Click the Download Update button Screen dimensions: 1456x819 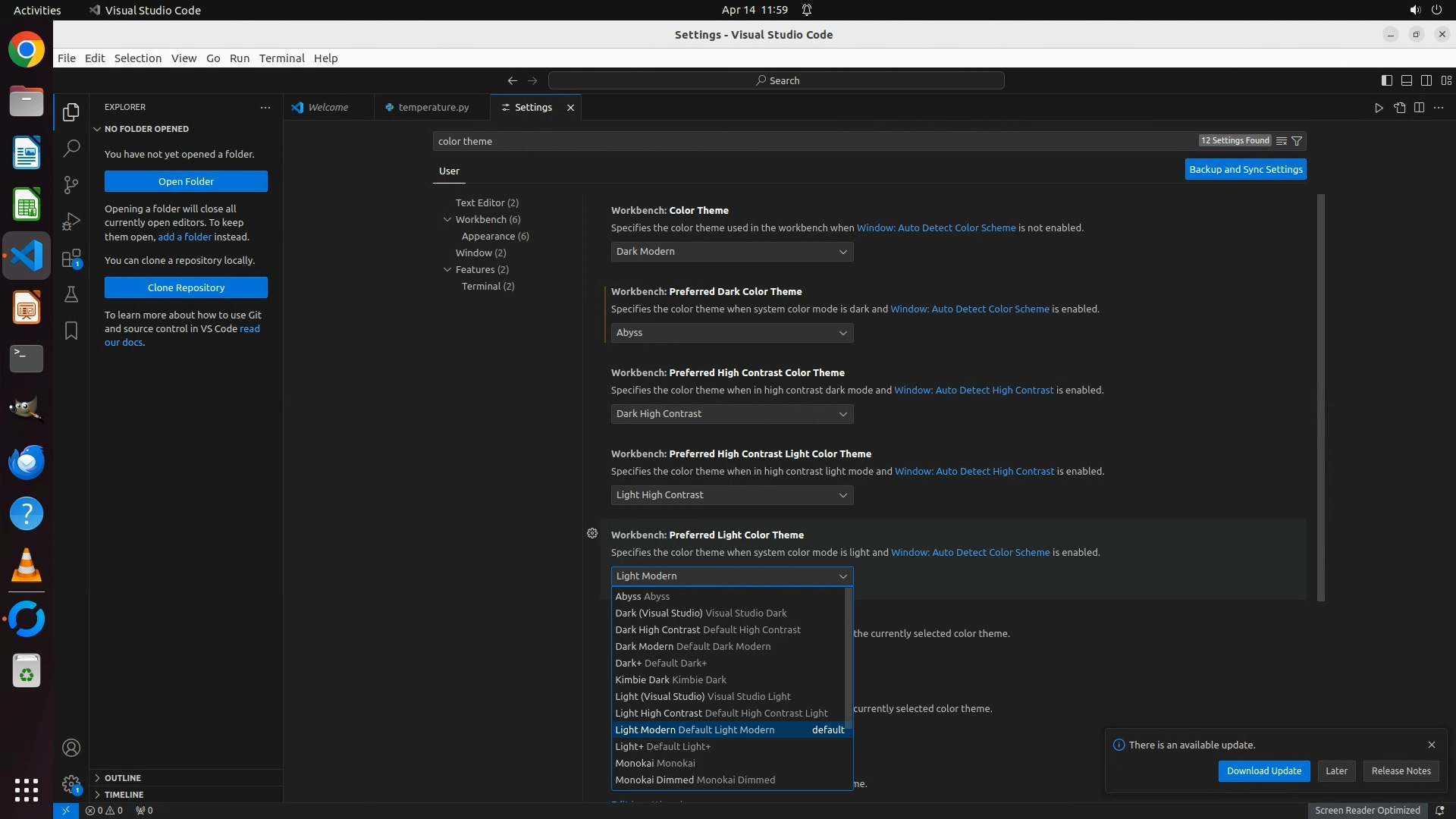coord(1263,770)
